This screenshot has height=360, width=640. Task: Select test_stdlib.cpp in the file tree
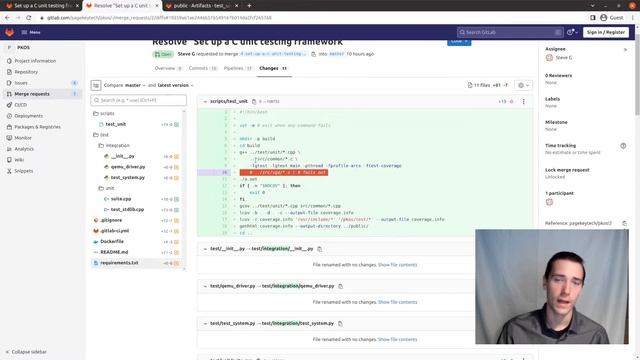tap(127, 209)
